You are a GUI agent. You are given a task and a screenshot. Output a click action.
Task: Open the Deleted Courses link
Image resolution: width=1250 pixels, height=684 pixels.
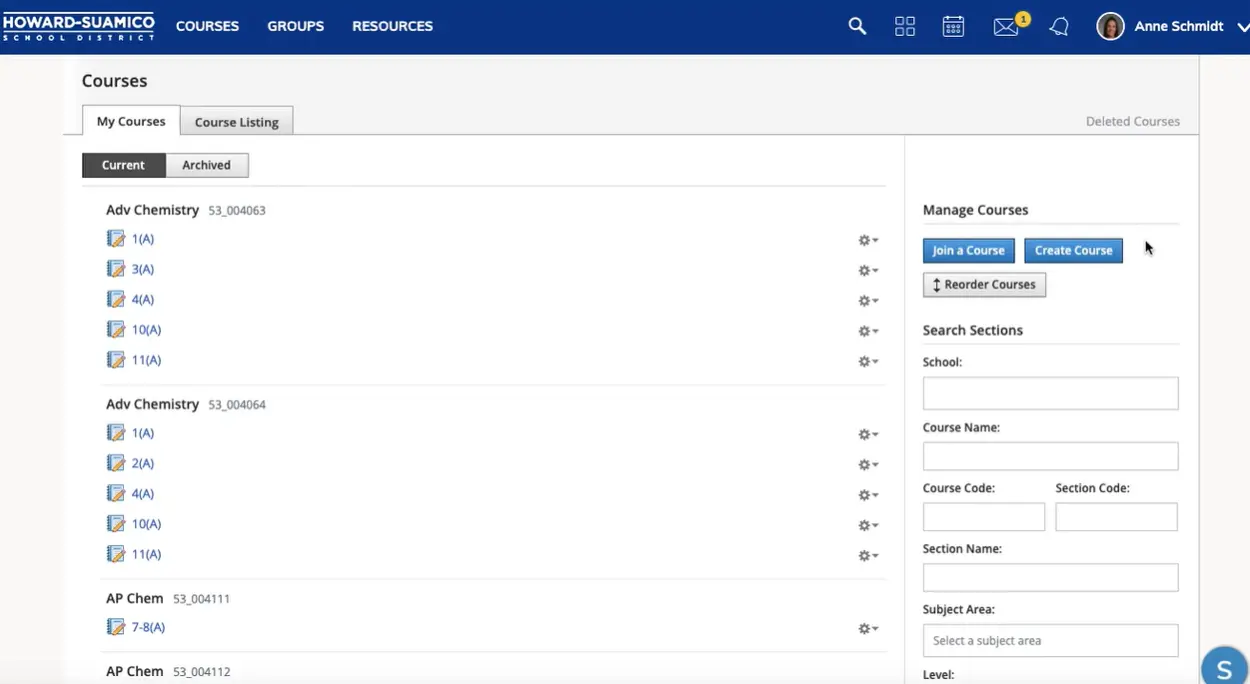tap(1132, 121)
